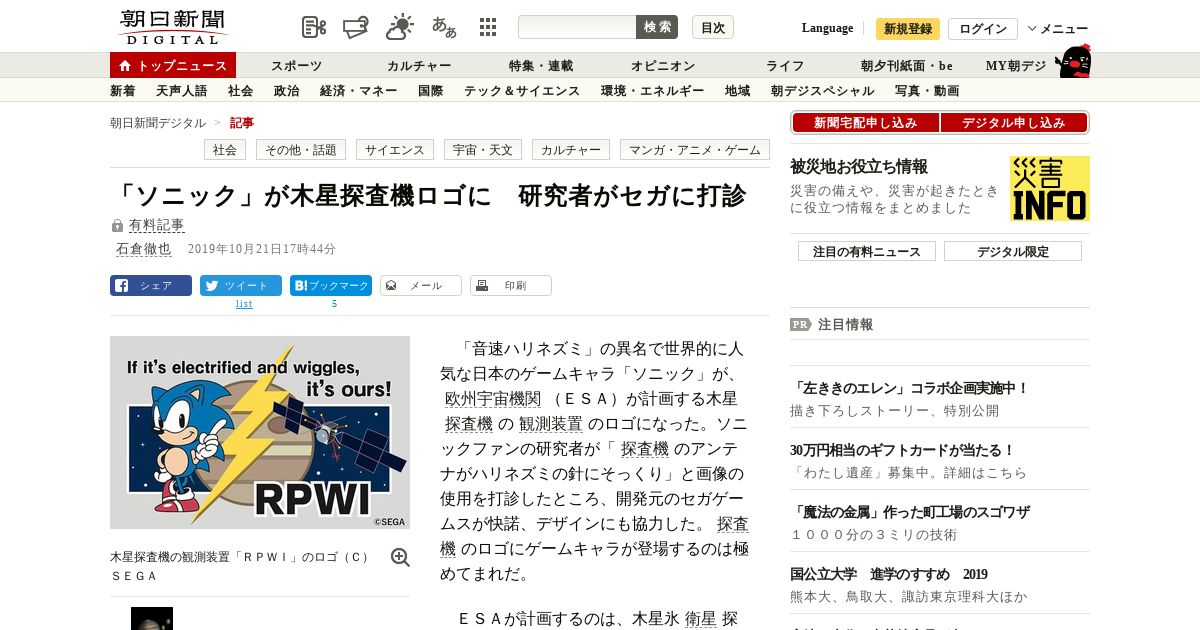Click 欧州宇宙機関 keyword link
The height and width of the screenshot is (630, 1200).
click(493, 399)
